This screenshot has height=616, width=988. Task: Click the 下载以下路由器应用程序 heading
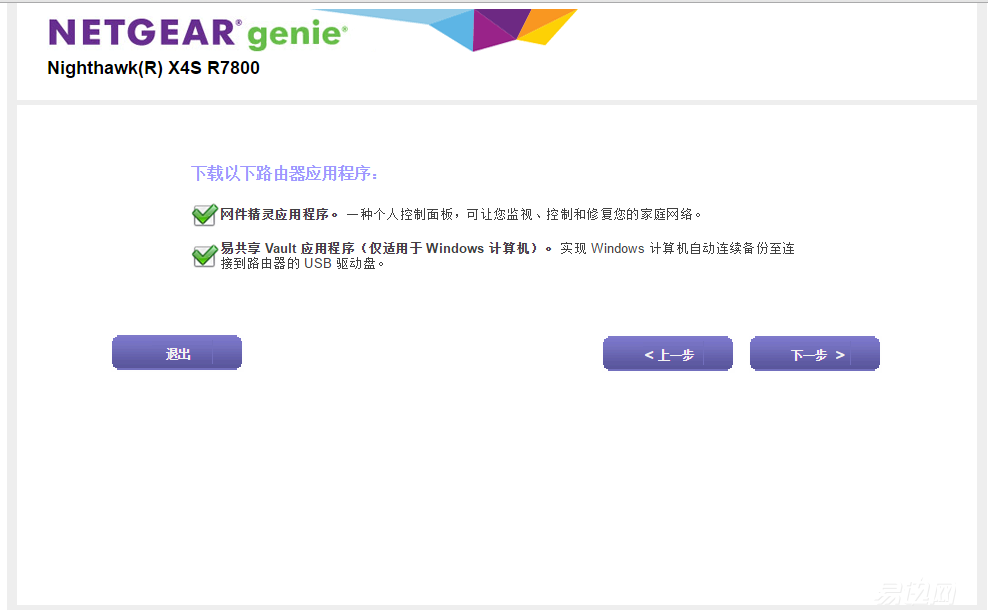(x=284, y=173)
